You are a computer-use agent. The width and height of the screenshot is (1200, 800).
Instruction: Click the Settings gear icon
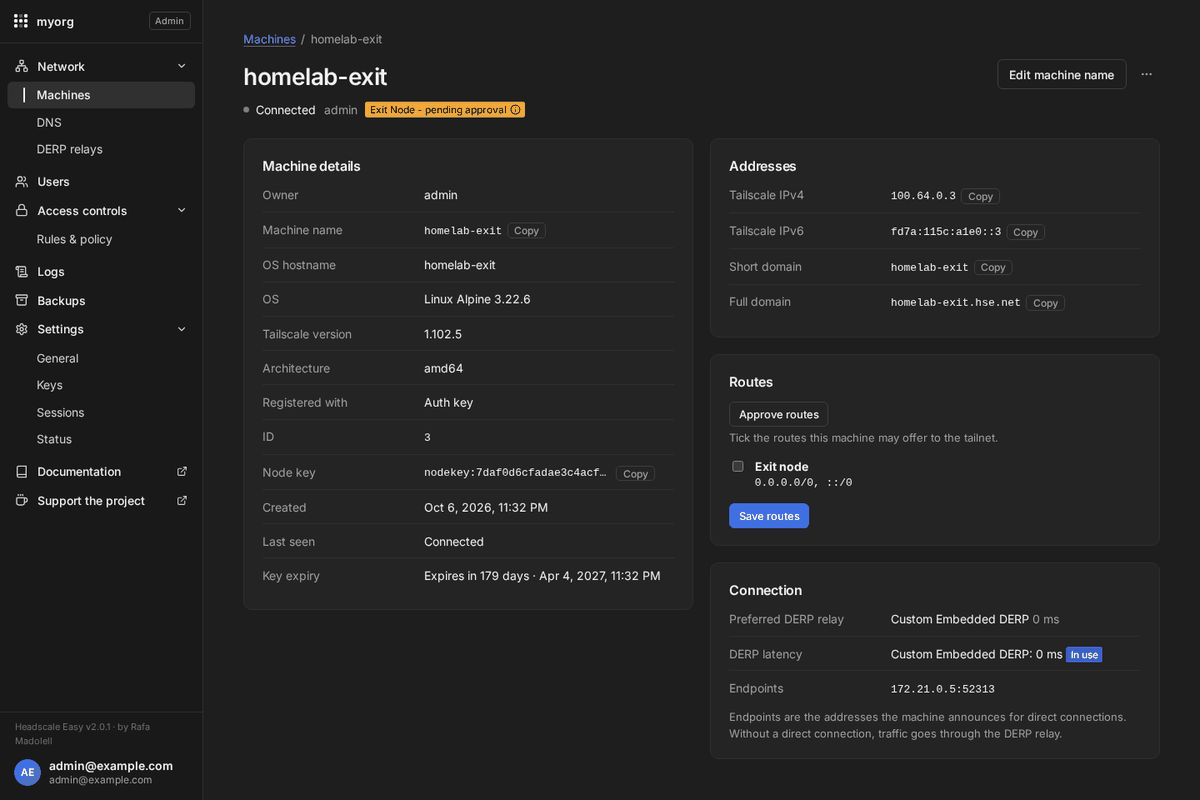click(22, 329)
